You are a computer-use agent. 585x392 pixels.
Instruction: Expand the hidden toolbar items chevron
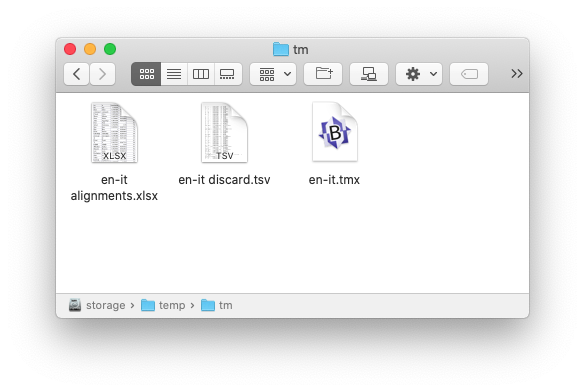pyautogui.click(x=517, y=73)
